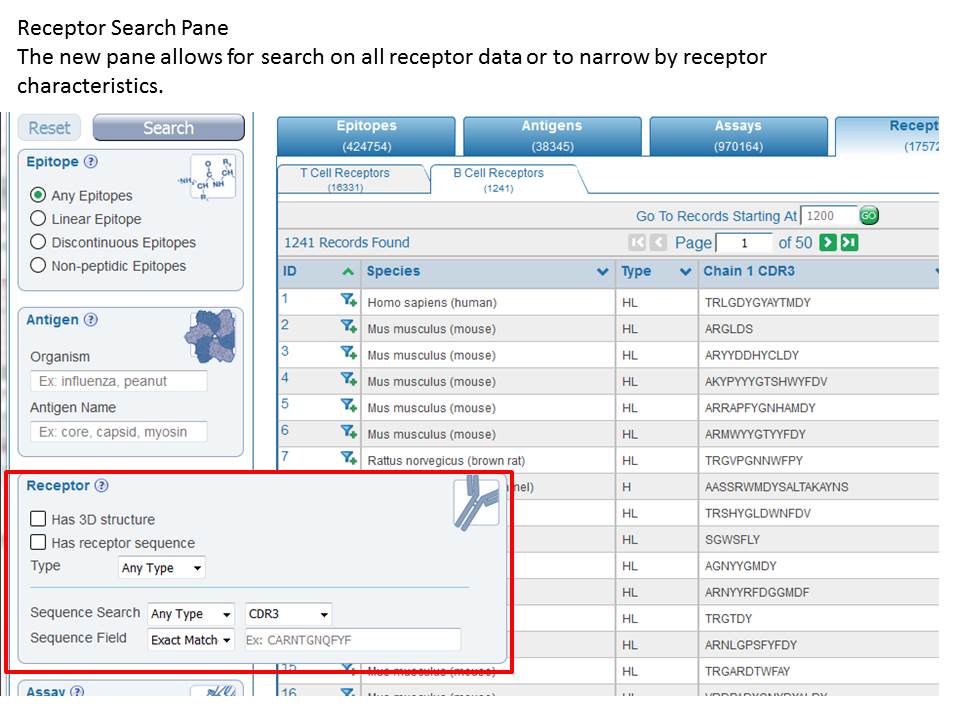Switch to the T Cell Receptors tab

pos(345,179)
